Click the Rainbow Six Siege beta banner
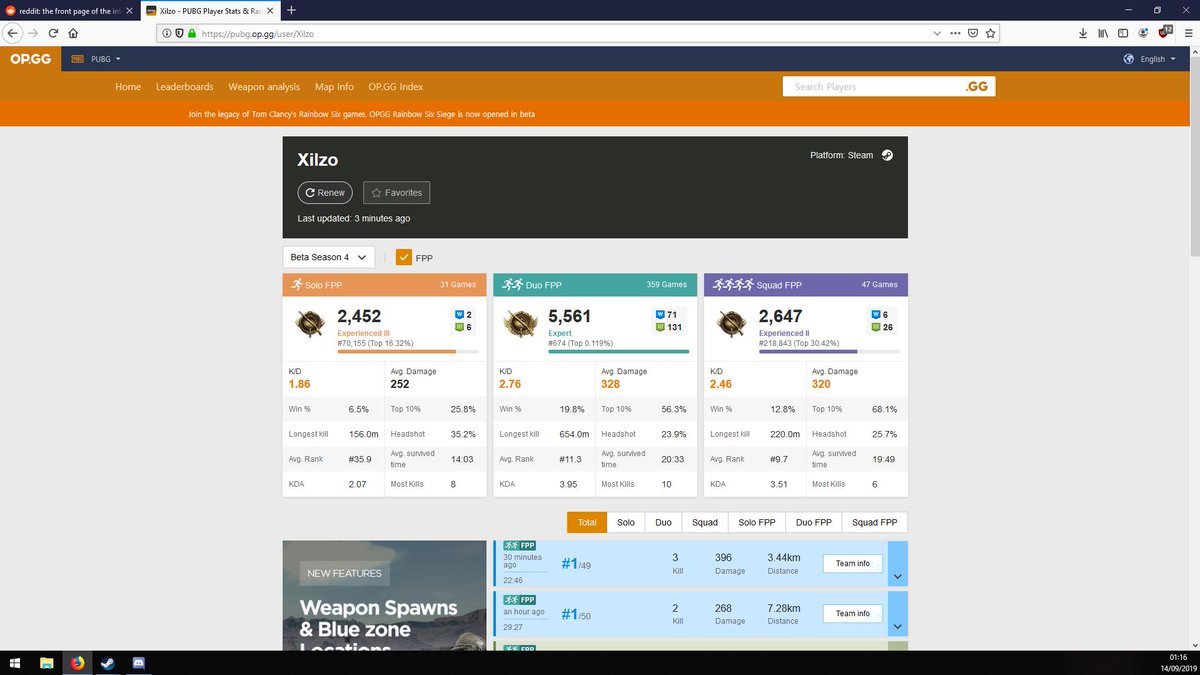 tap(362, 114)
